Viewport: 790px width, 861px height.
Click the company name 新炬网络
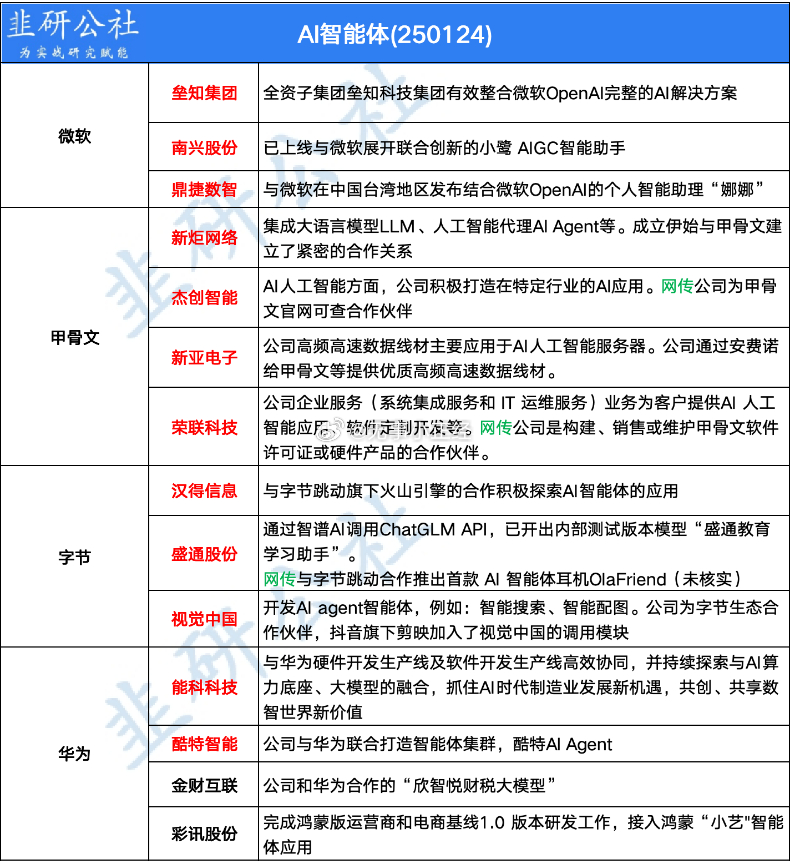[204, 237]
